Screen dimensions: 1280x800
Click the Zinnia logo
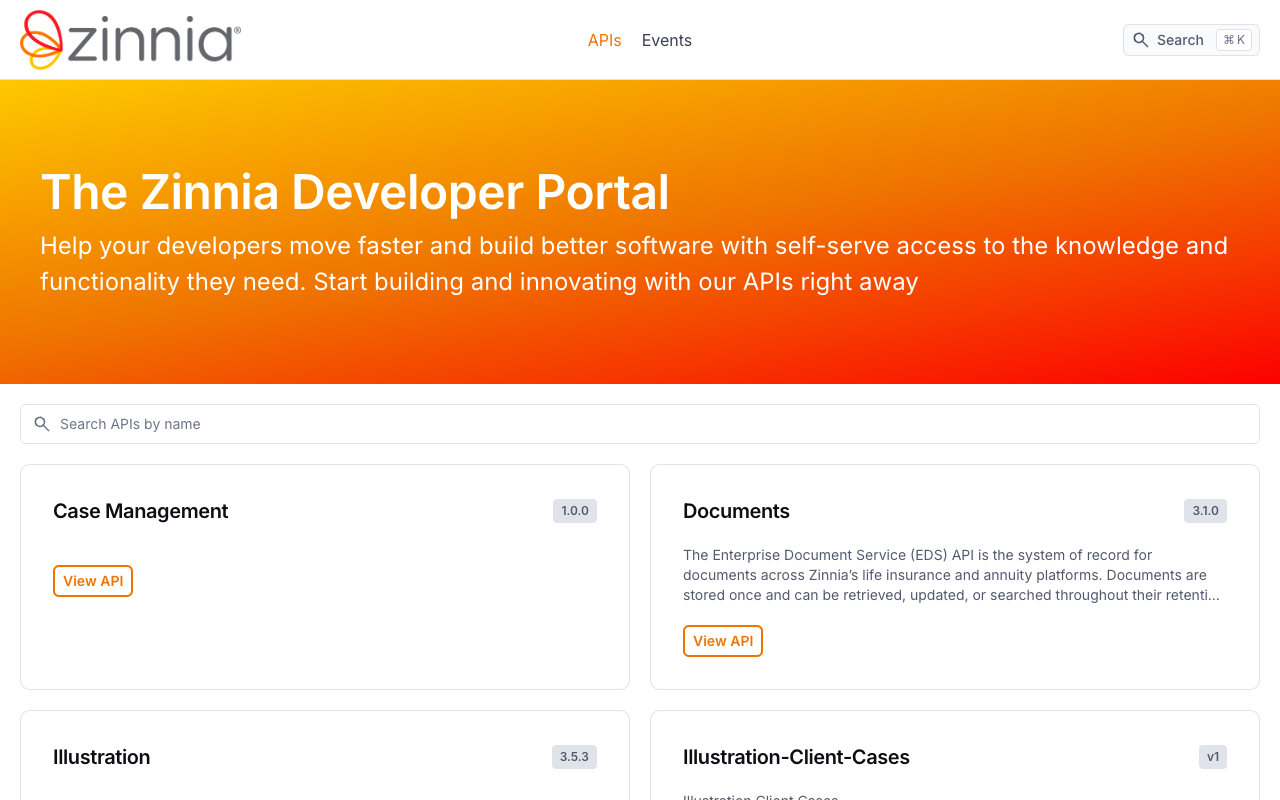click(x=131, y=40)
